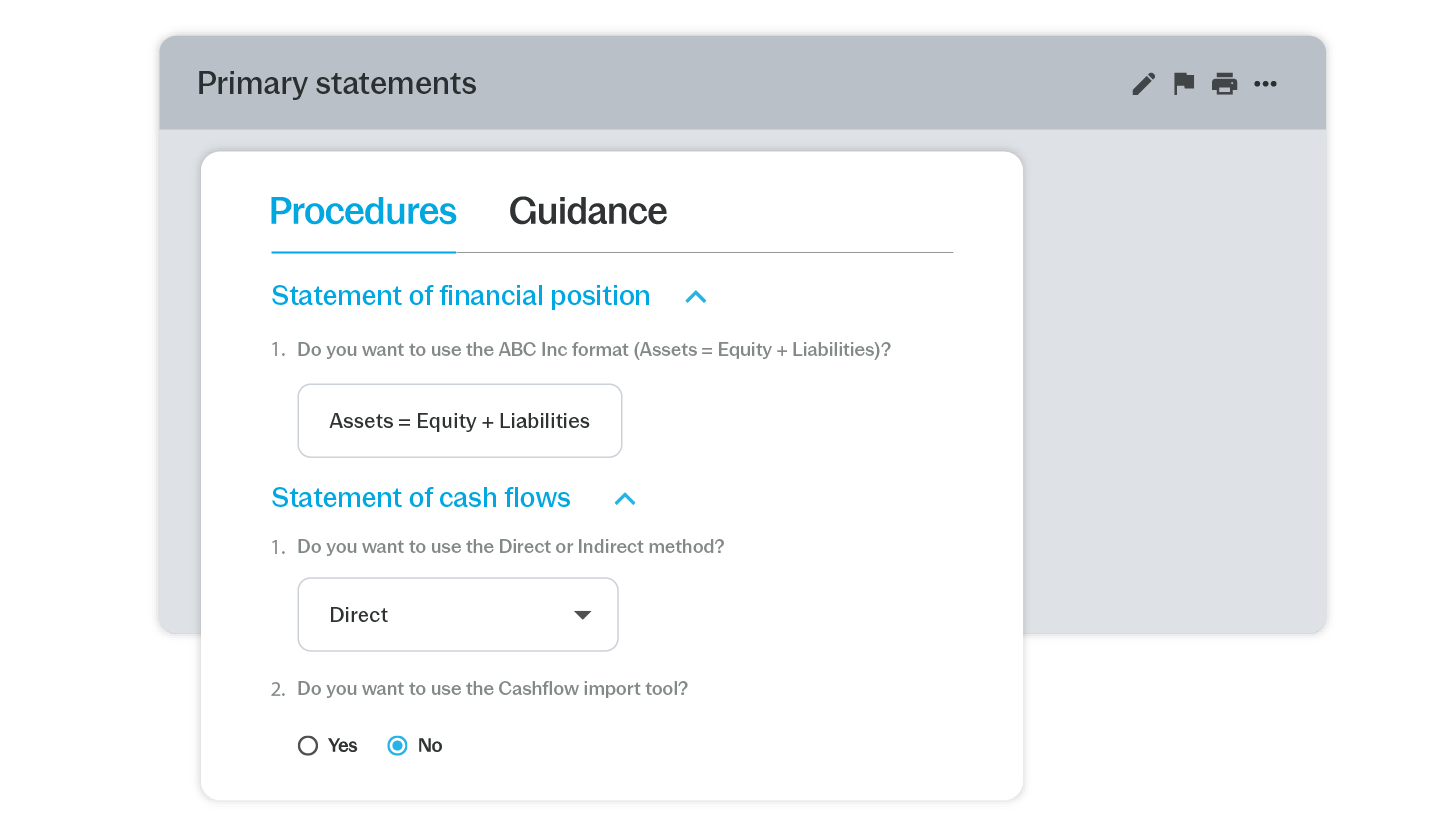Click the Statement of cash flows heading

click(x=421, y=498)
